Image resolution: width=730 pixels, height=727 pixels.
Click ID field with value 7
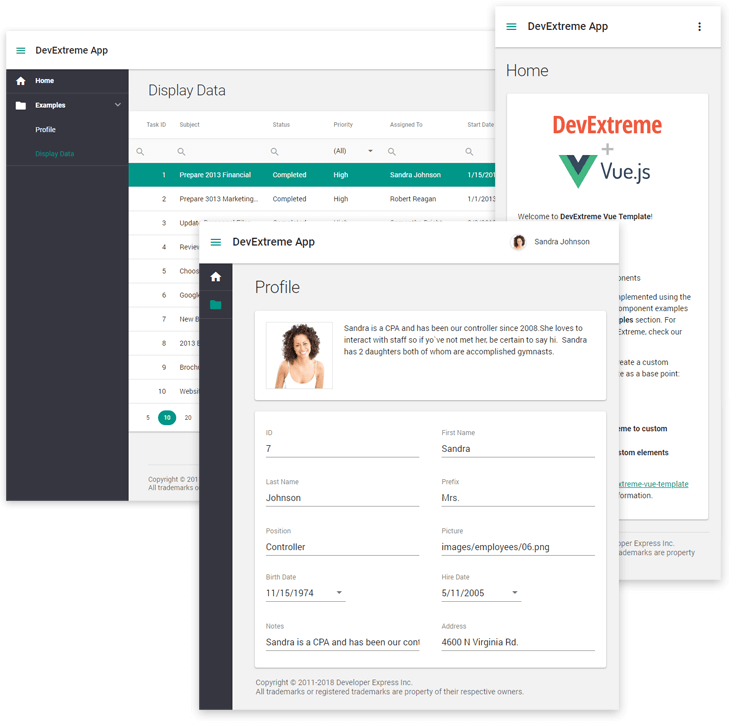point(342,449)
